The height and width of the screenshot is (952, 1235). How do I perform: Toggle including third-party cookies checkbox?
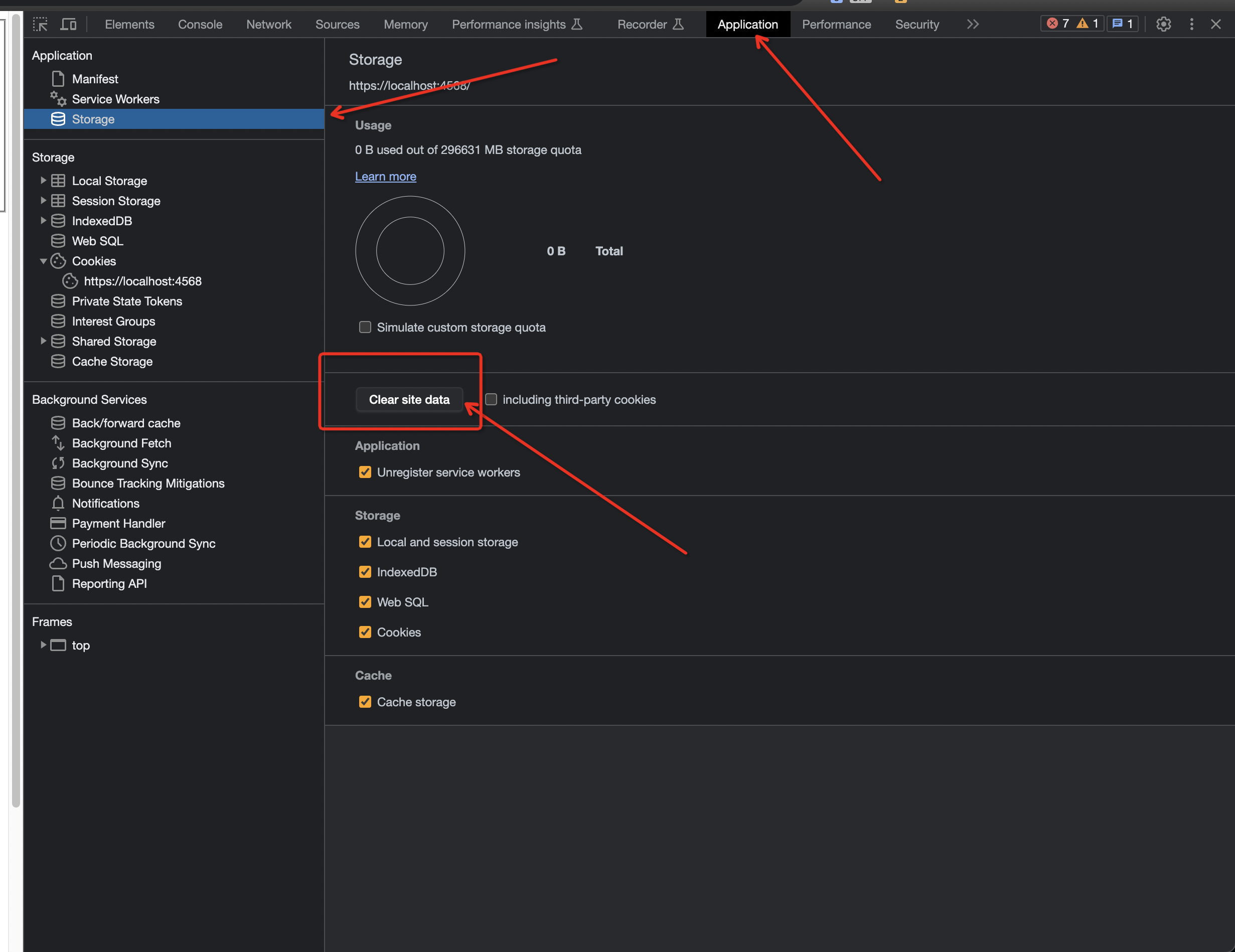491,399
